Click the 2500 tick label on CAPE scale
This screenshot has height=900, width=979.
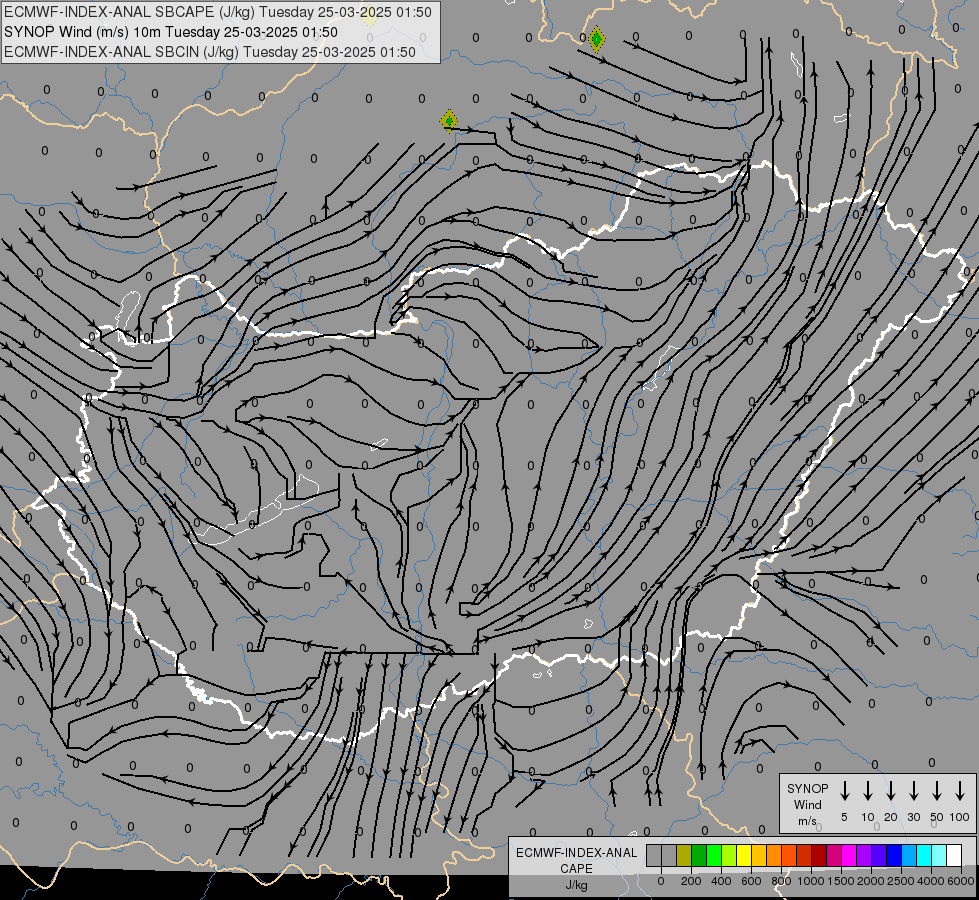pos(901,881)
